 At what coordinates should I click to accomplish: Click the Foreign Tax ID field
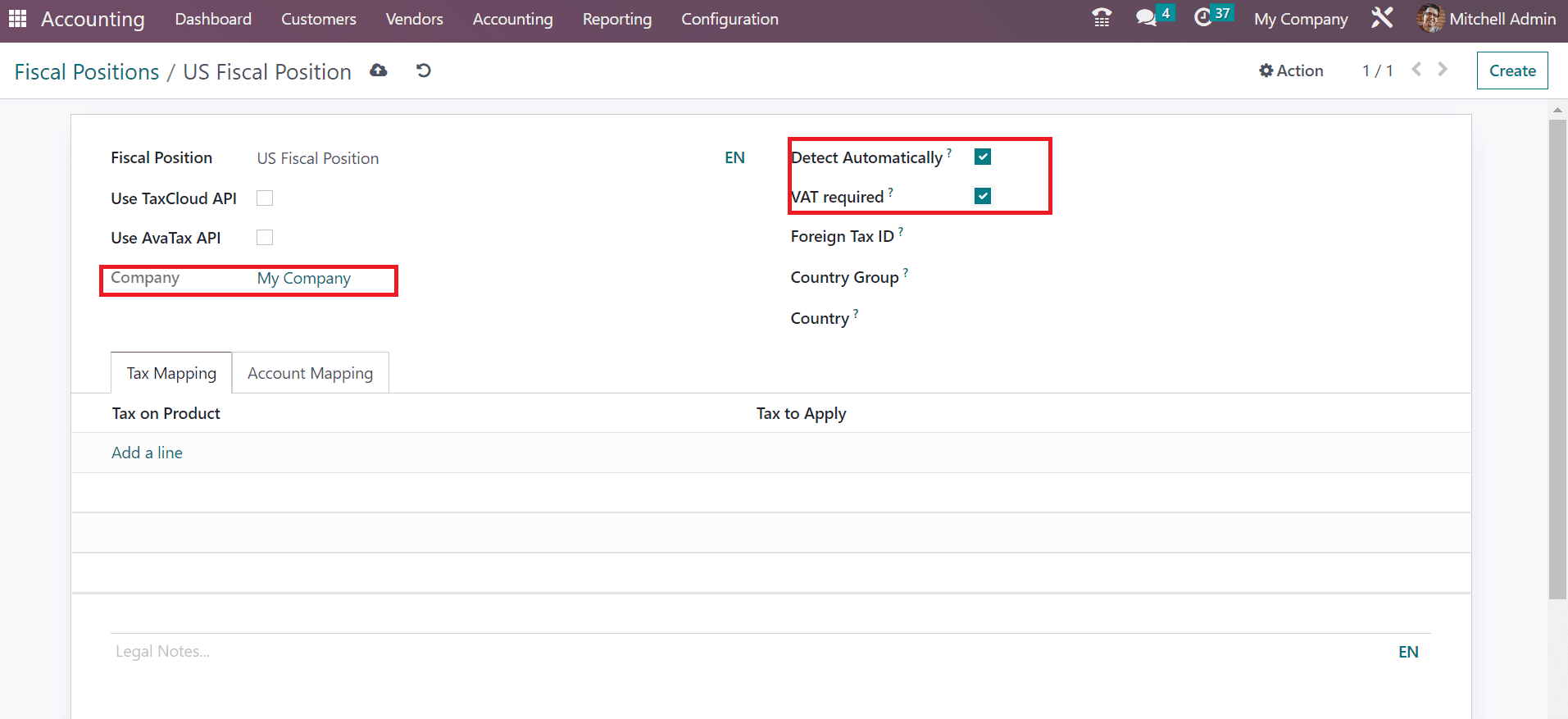[x=1203, y=237]
